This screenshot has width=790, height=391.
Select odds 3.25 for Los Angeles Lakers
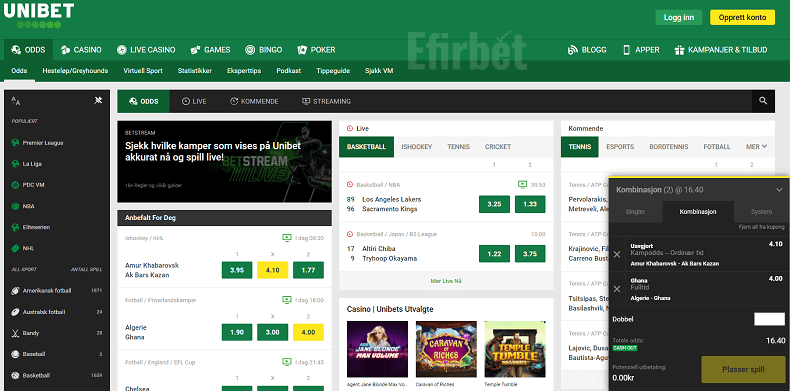pyautogui.click(x=494, y=204)
